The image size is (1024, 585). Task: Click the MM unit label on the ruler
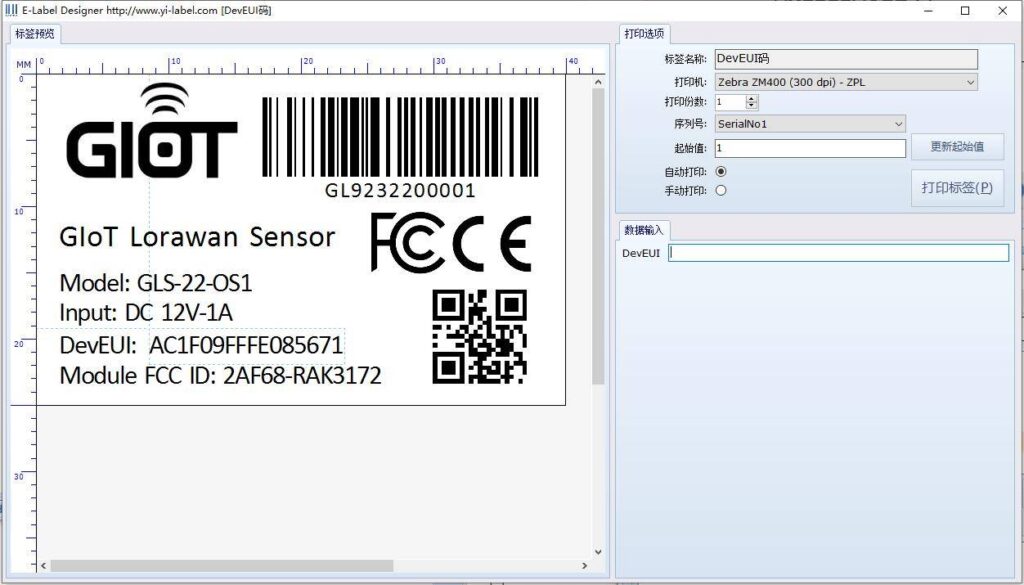pyautogui.click(x=24, y=65)
